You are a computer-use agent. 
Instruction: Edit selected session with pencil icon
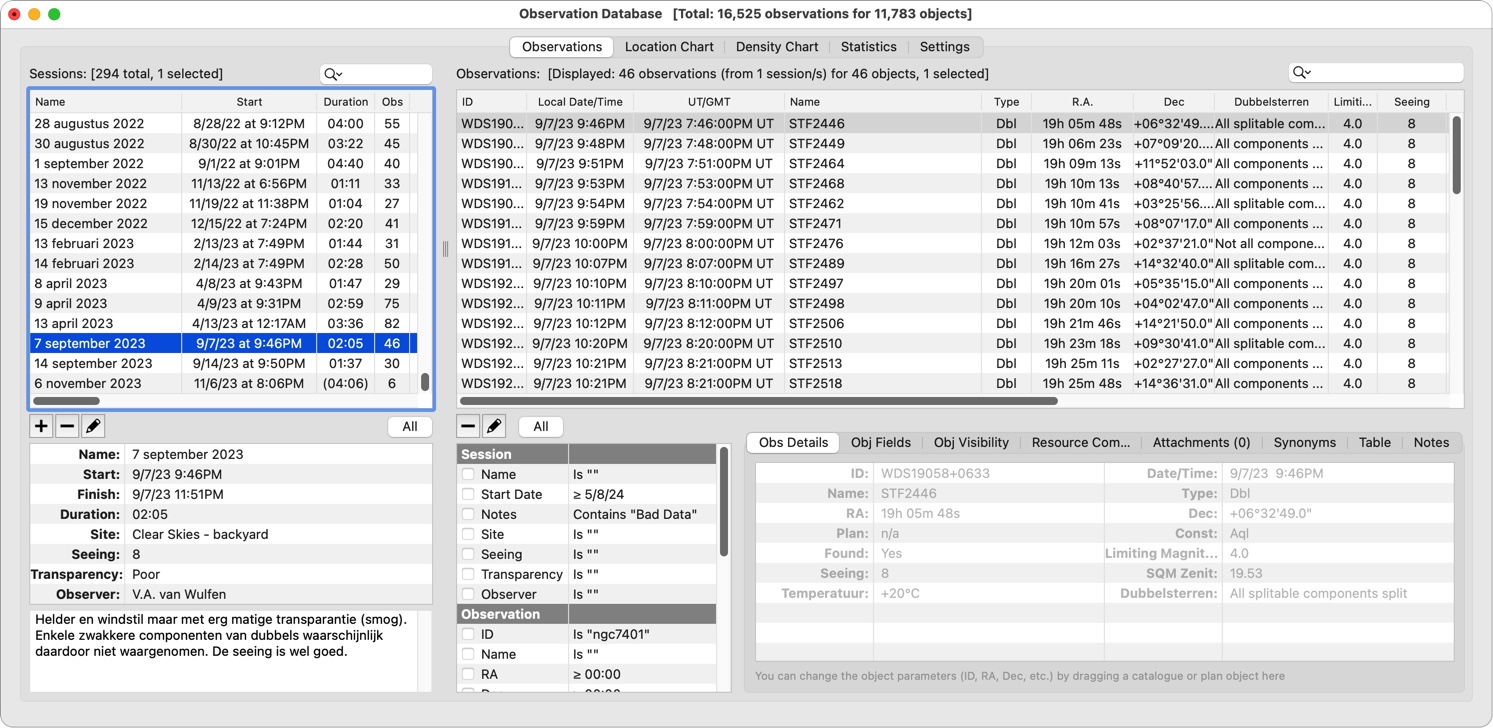pyautogui.click(x=93, y=426)
